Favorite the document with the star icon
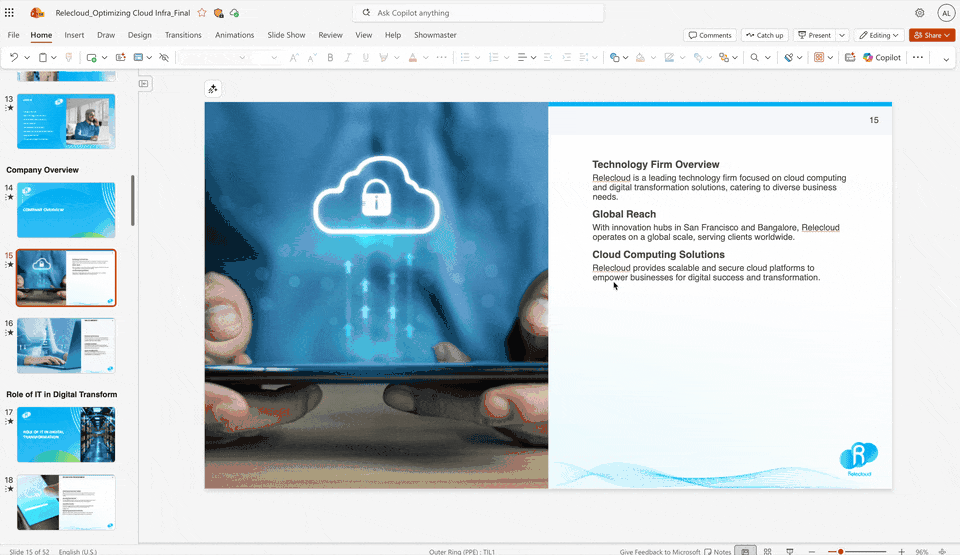 click(202, 13)
